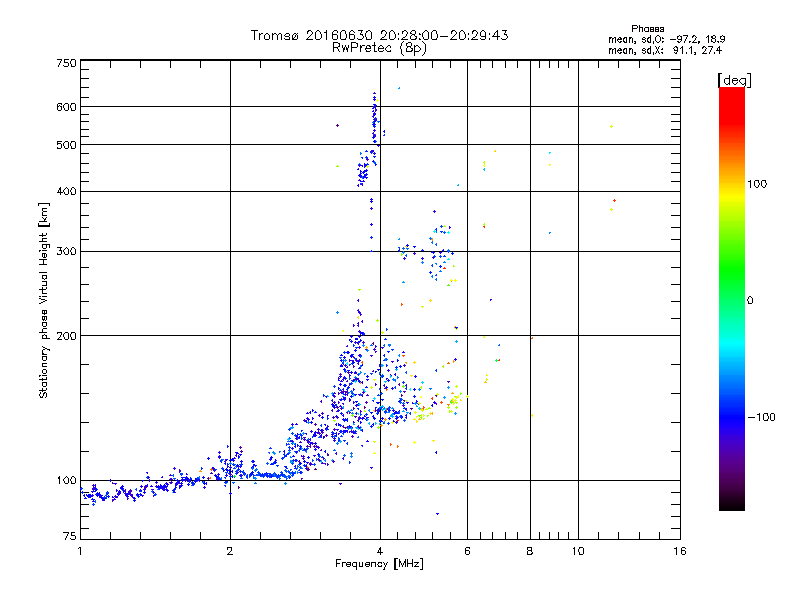Click the plot title 'Tromsø 20160630 20:28:00-20:29:43'
800x600 pixels.
click(x=379, y=35)
